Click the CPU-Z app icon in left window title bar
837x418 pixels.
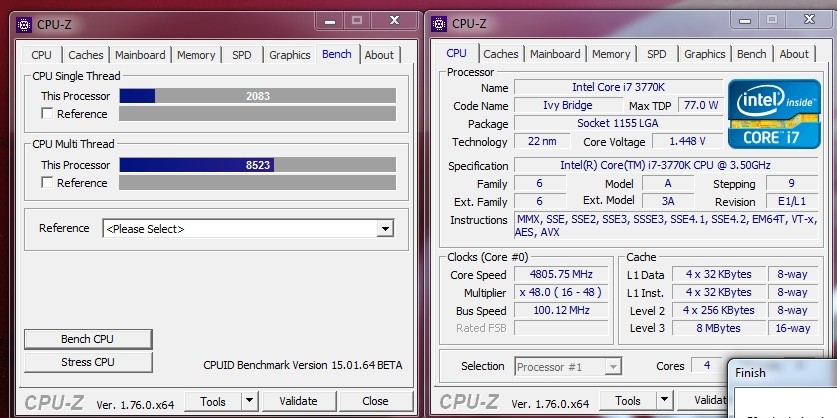click(x=24, y=25)
